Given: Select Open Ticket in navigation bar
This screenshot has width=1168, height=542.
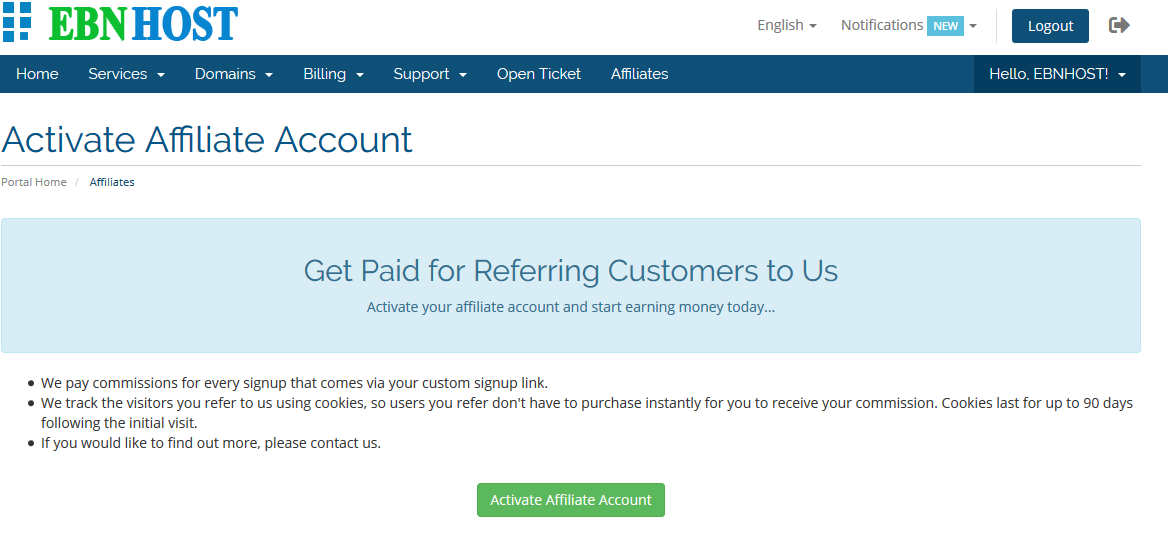Looking at the screenshot, I should [538, 74].
